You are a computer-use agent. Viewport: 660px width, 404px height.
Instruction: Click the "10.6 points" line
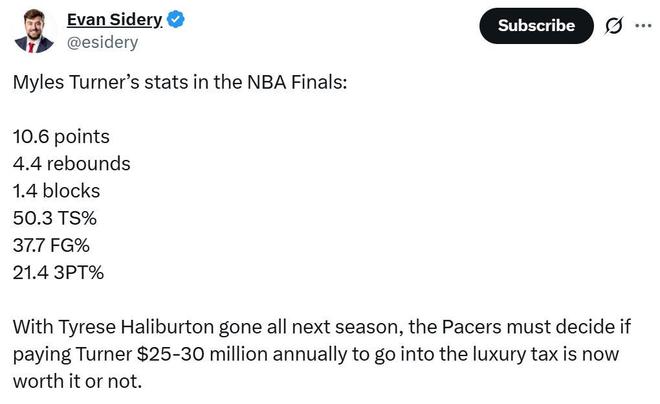[x=61, y=136]
